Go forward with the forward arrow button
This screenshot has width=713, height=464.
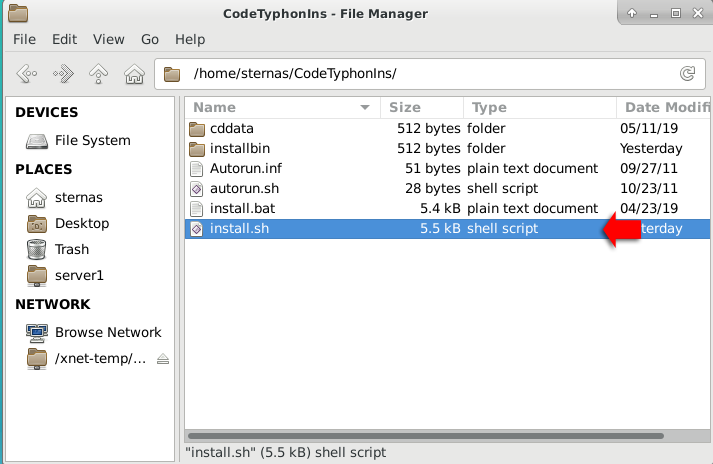point(63,73)
